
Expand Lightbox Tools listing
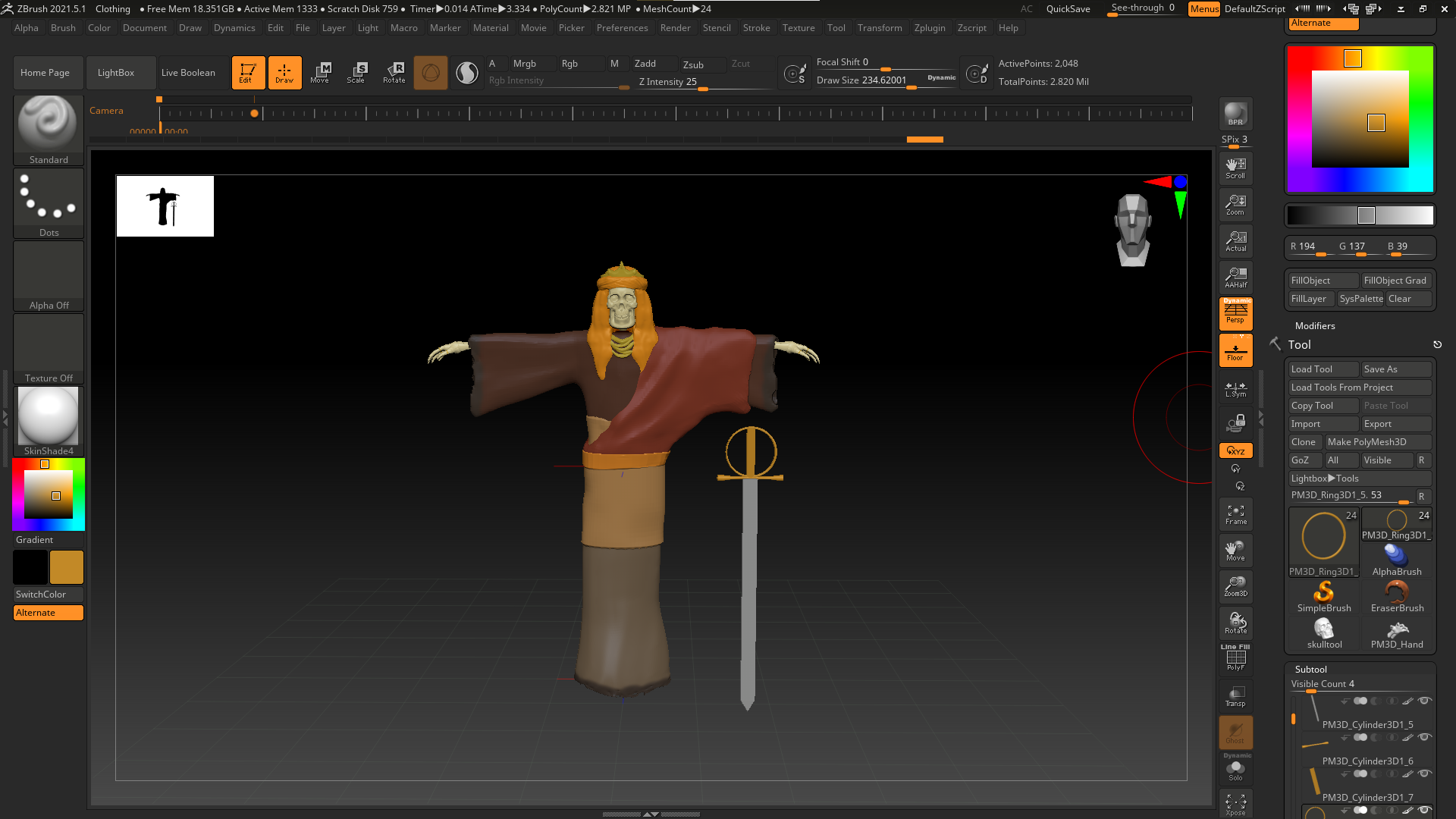click(x=1324, y=479)
